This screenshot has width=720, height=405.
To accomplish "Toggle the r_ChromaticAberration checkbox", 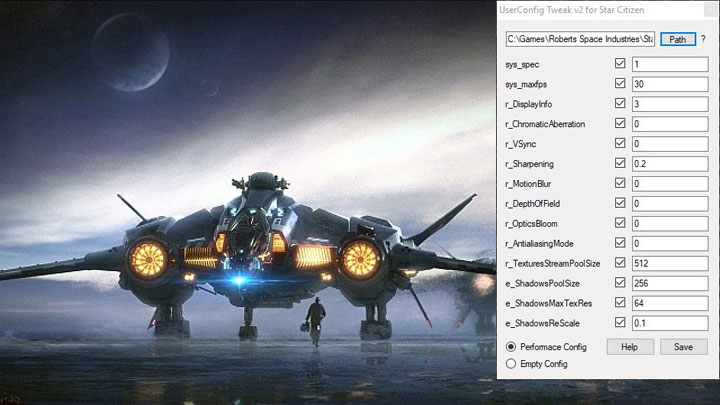I will coord(620,123).
